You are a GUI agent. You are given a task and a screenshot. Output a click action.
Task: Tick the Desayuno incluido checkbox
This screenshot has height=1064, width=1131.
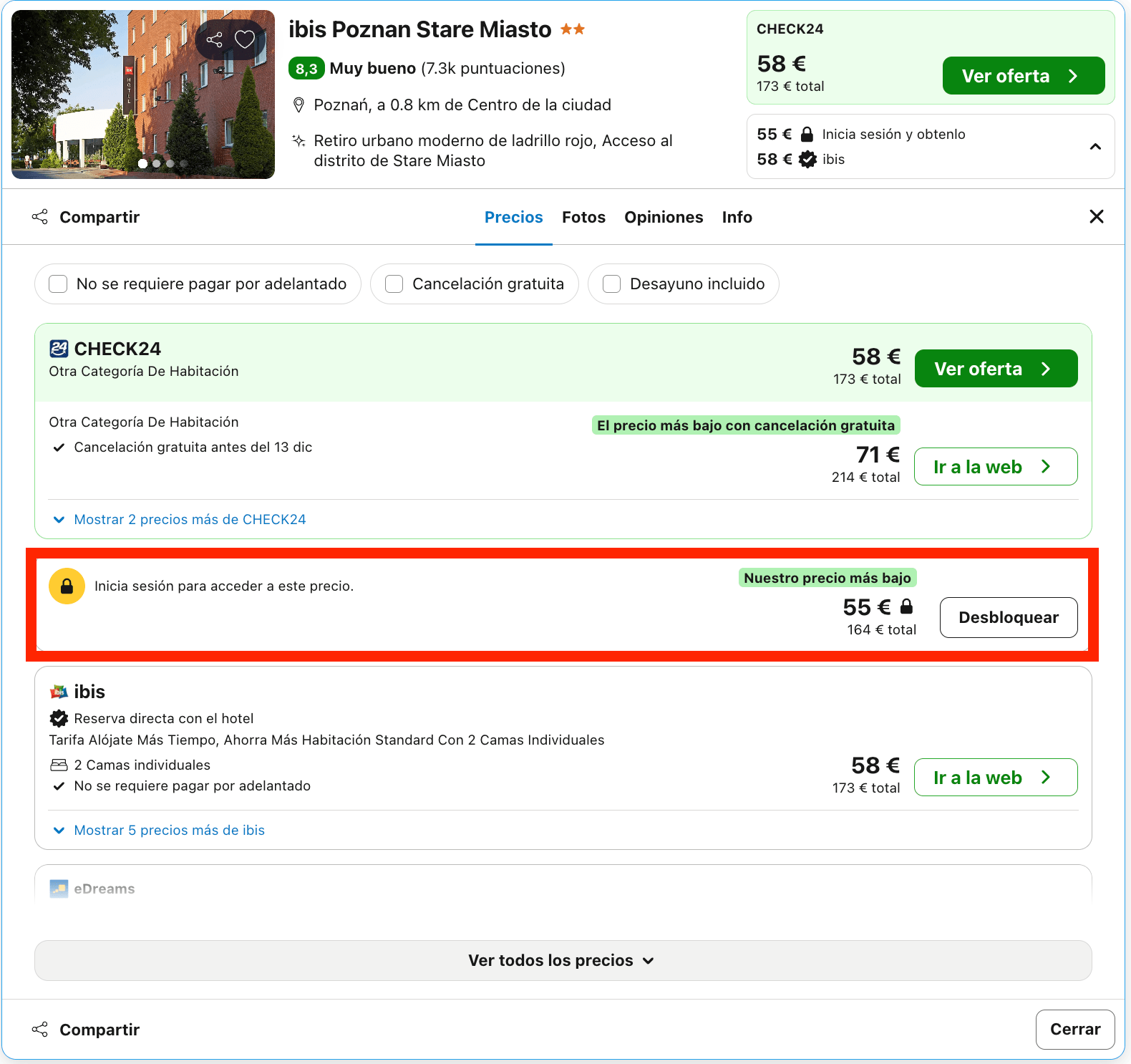(x=611, y=284)
